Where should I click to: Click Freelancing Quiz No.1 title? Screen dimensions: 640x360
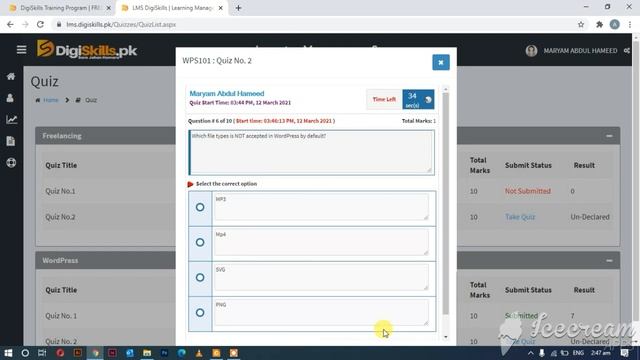[x=60, y=191]
